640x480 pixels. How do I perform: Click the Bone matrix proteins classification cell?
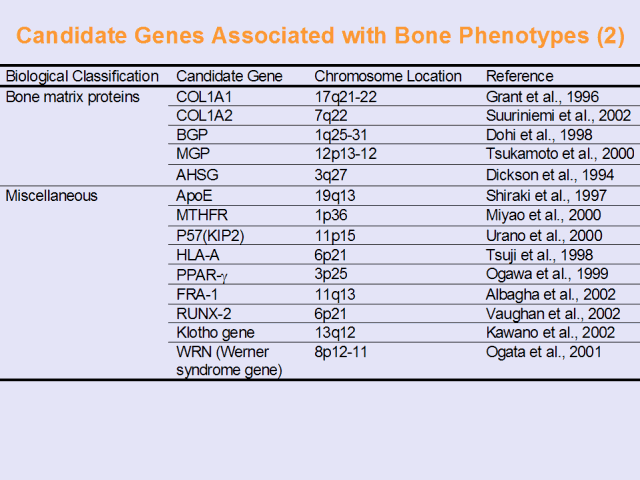coord(73,96)
